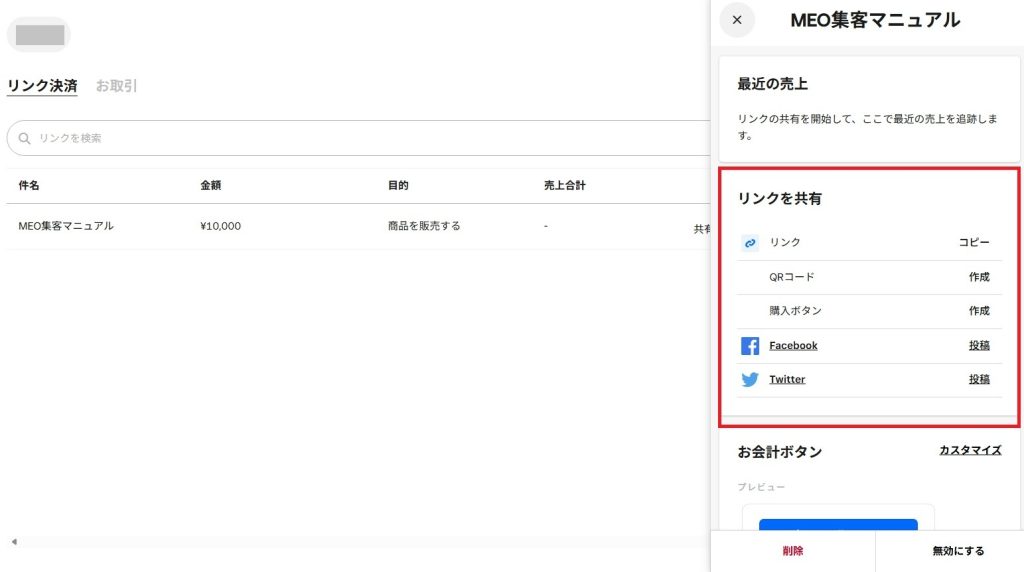Switch to the リンク決済 tab

coord(42,86)
